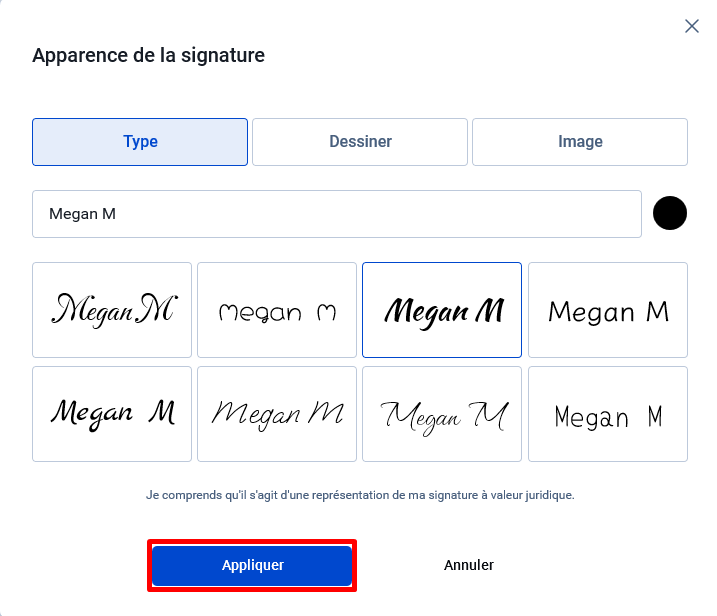Cancel with the Annuler button
Viewport: 717px width, 616px height.
click(x=469, y=565)
